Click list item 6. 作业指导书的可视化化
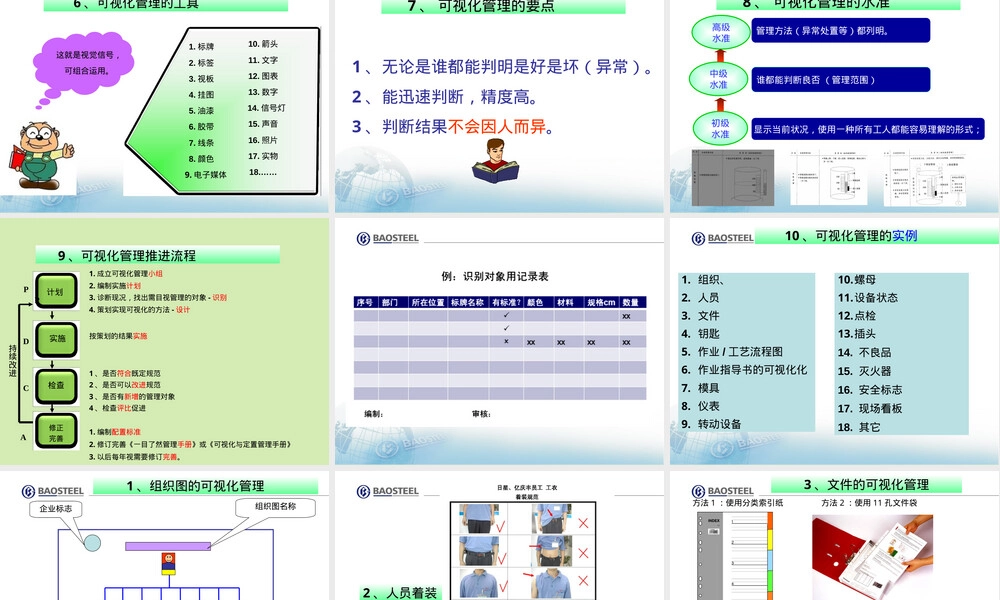This screenshot has height=600, width=1000. 744,370
